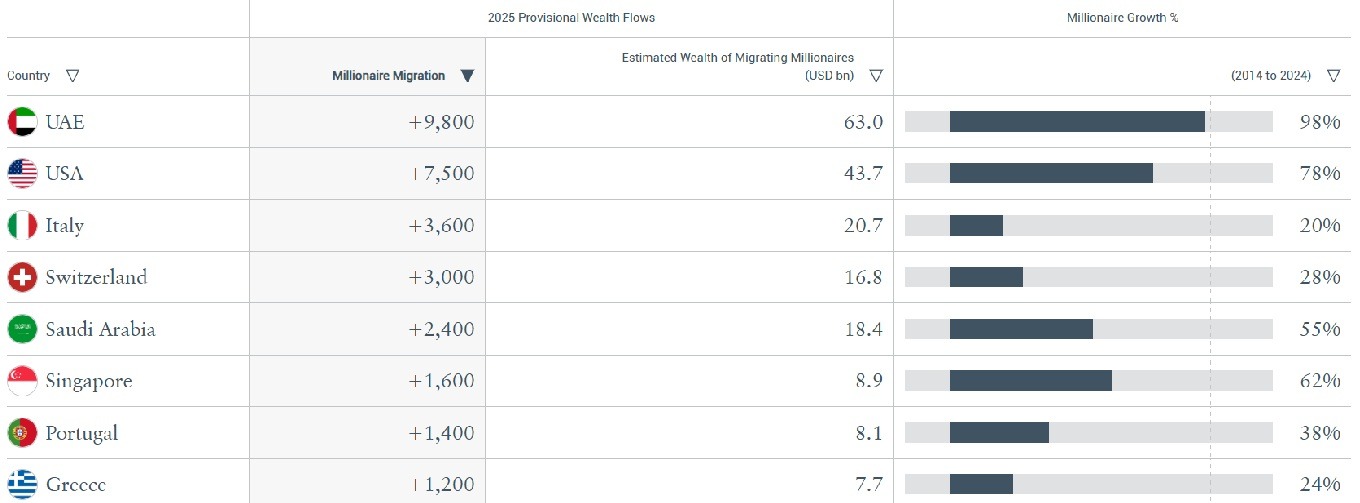Click the Singapore flag icon
The image size is (1360, 503).
click(x=22, y=381)
